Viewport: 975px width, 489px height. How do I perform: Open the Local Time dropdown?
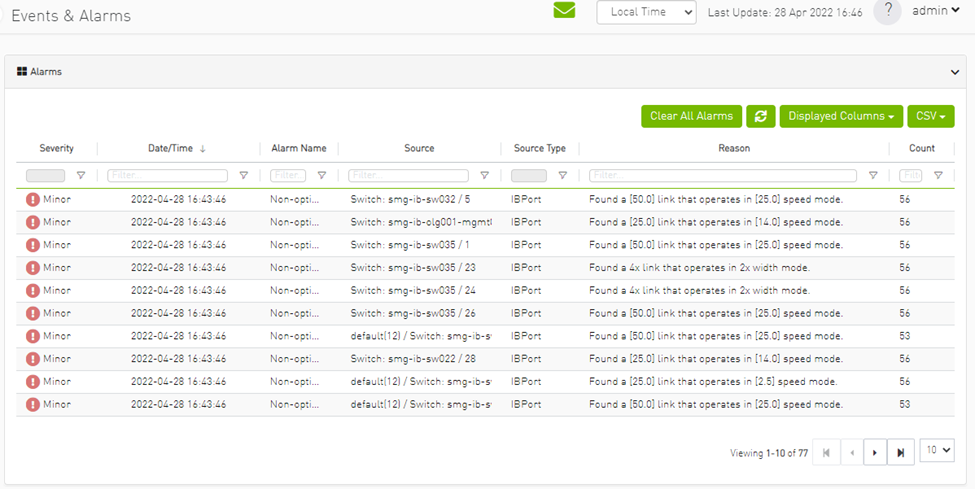[646, 12]
